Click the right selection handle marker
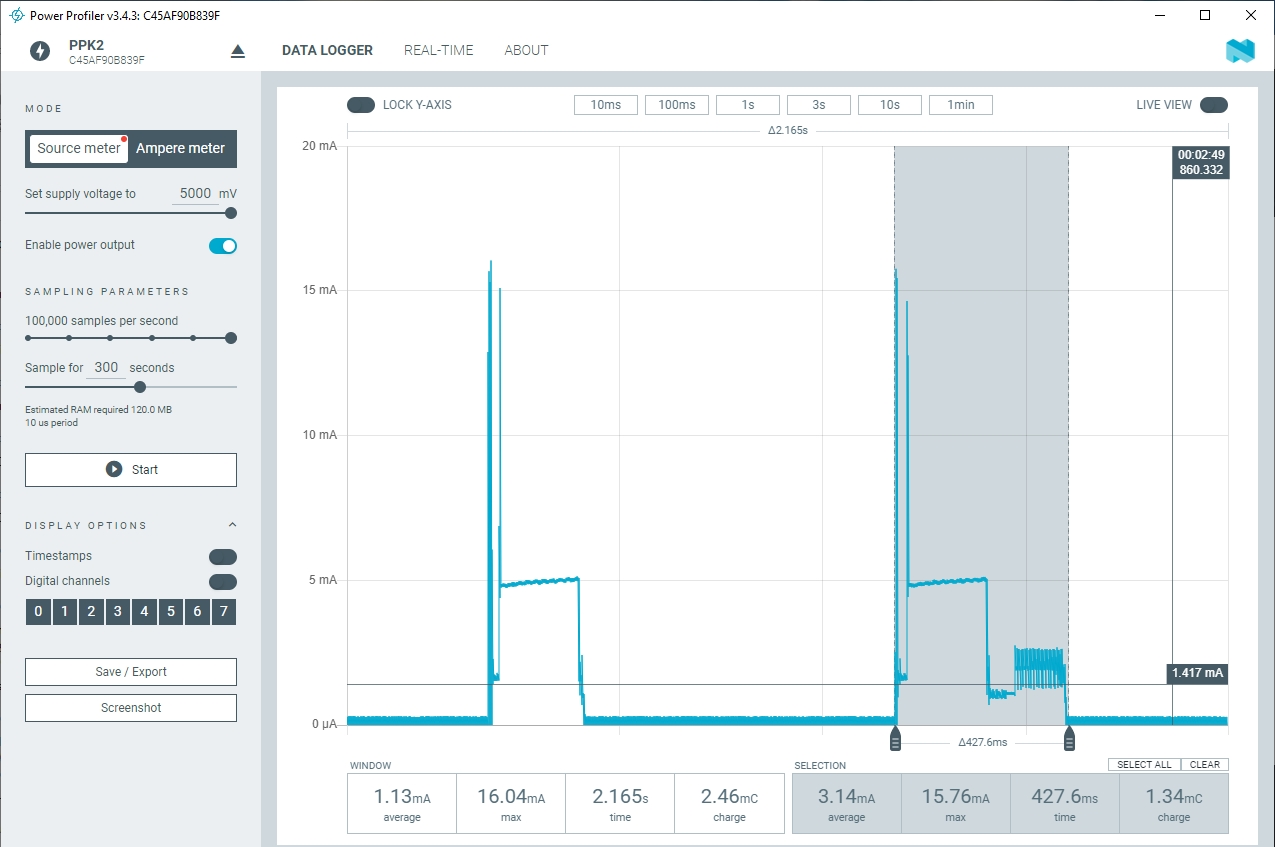This screenshot has height=847, width=1275. coord(1069,739)
